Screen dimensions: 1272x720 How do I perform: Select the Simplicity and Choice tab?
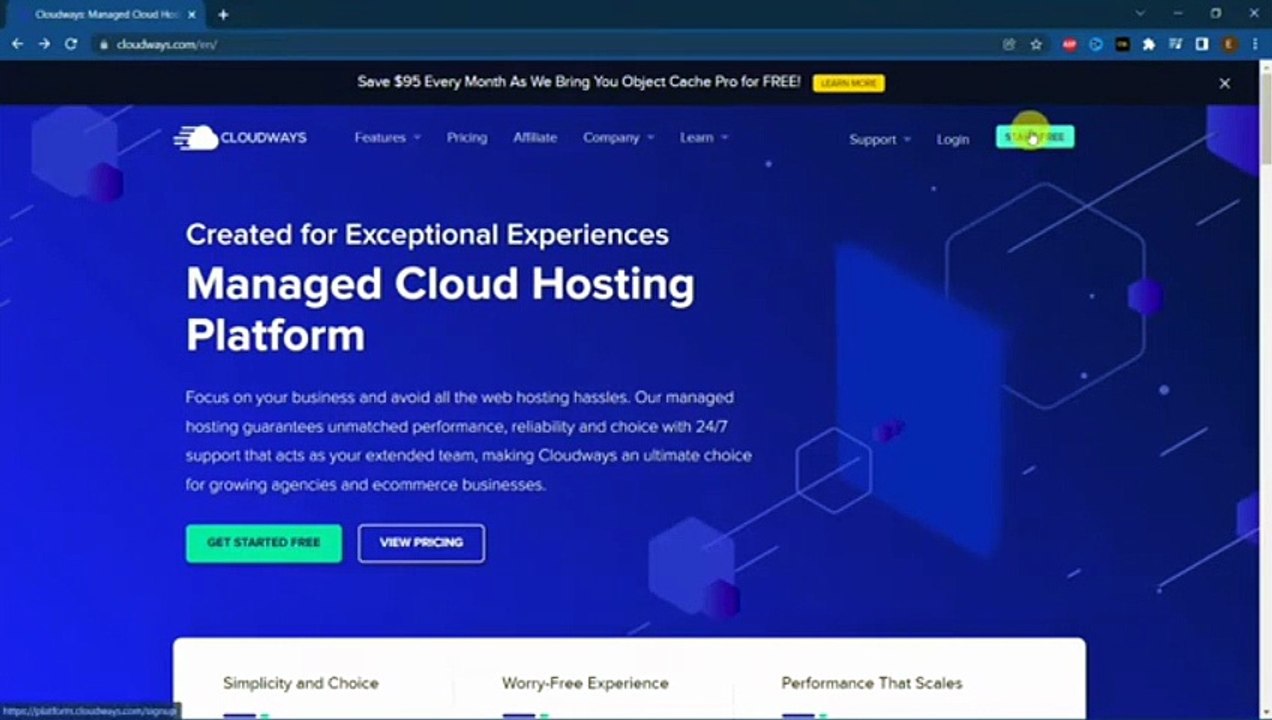pos(301,683)
